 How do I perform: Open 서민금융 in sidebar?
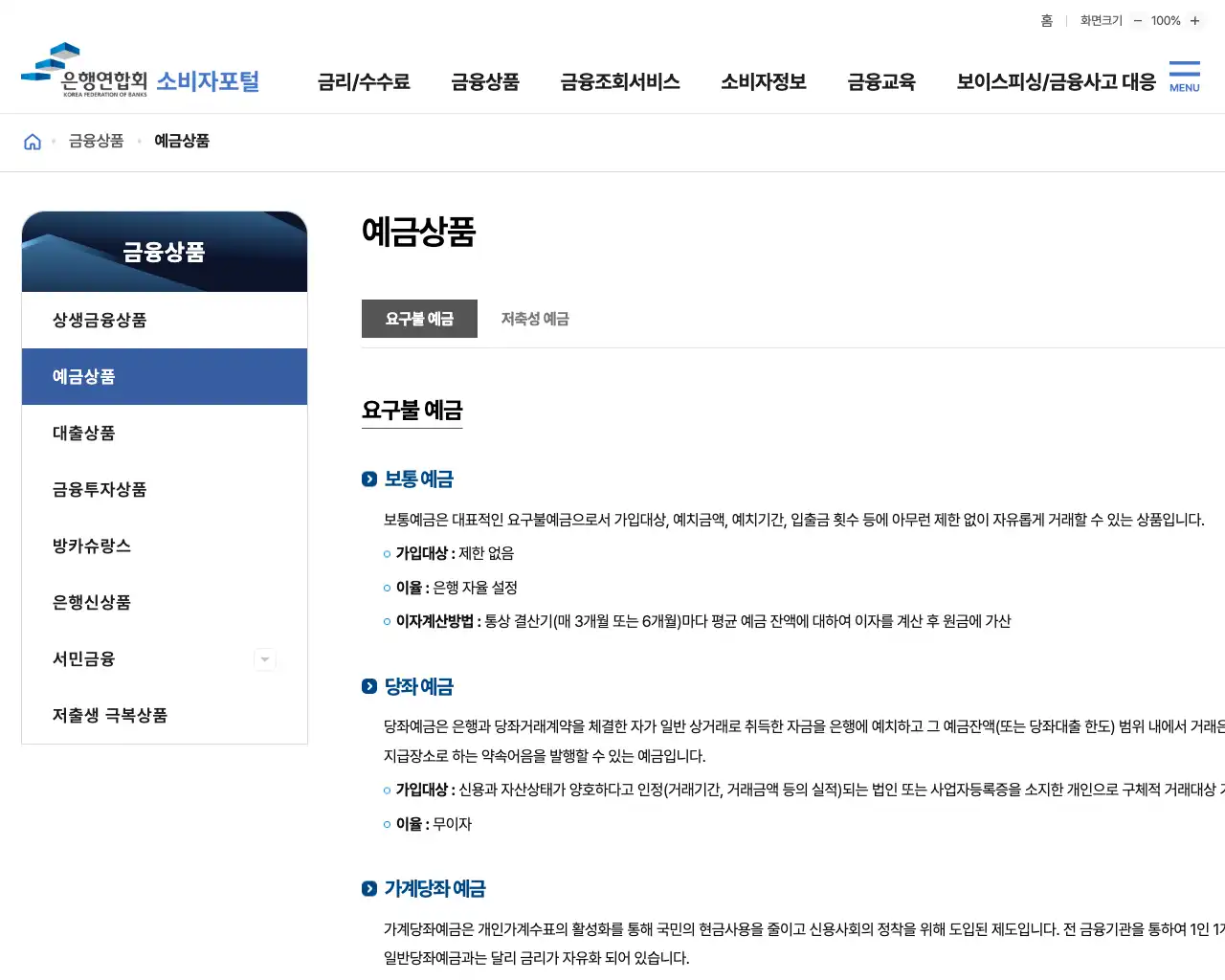[165, 659]
